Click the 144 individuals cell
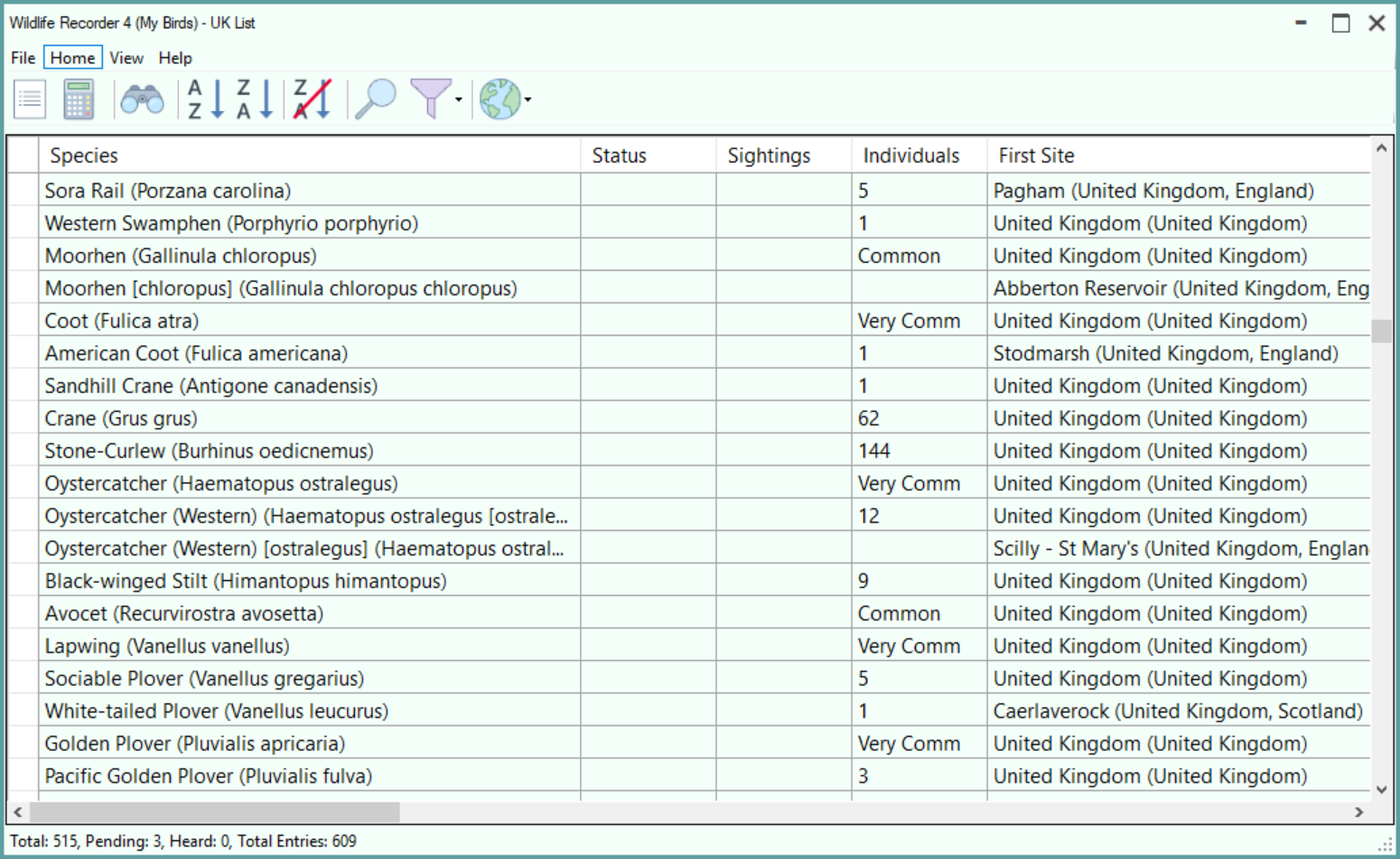Screen dimensions: 1400x859 919,451
